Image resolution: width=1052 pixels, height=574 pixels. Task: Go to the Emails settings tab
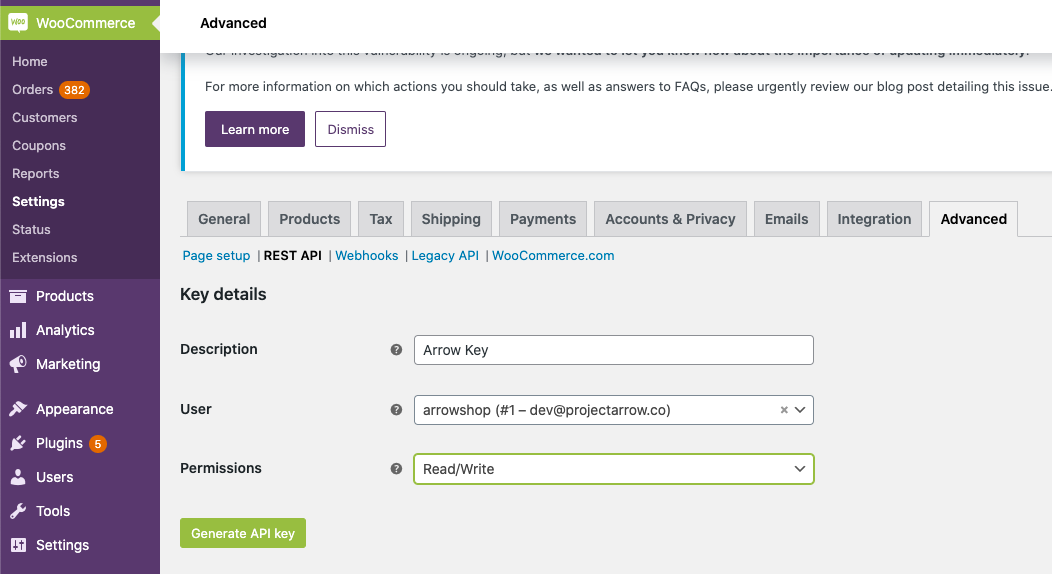786,219
